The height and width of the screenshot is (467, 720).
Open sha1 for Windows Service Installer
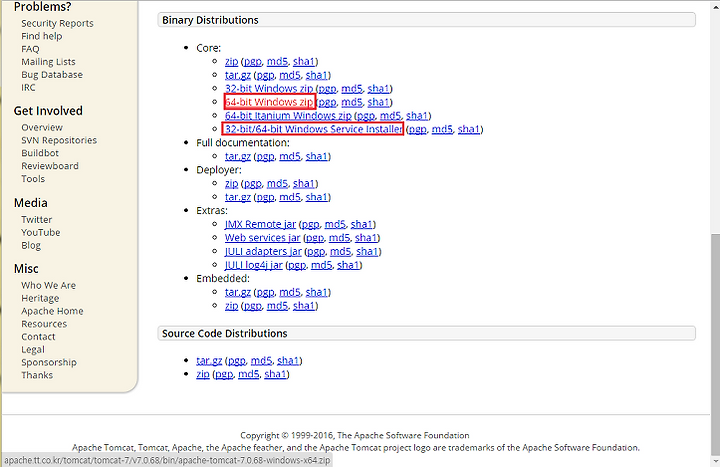(x=469, y=129)
